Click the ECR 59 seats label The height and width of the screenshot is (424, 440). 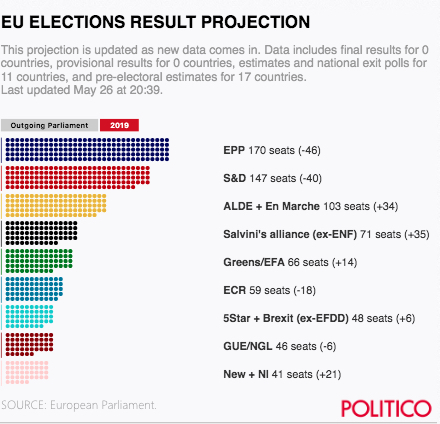pyautogui.click(x=269, y=290)
